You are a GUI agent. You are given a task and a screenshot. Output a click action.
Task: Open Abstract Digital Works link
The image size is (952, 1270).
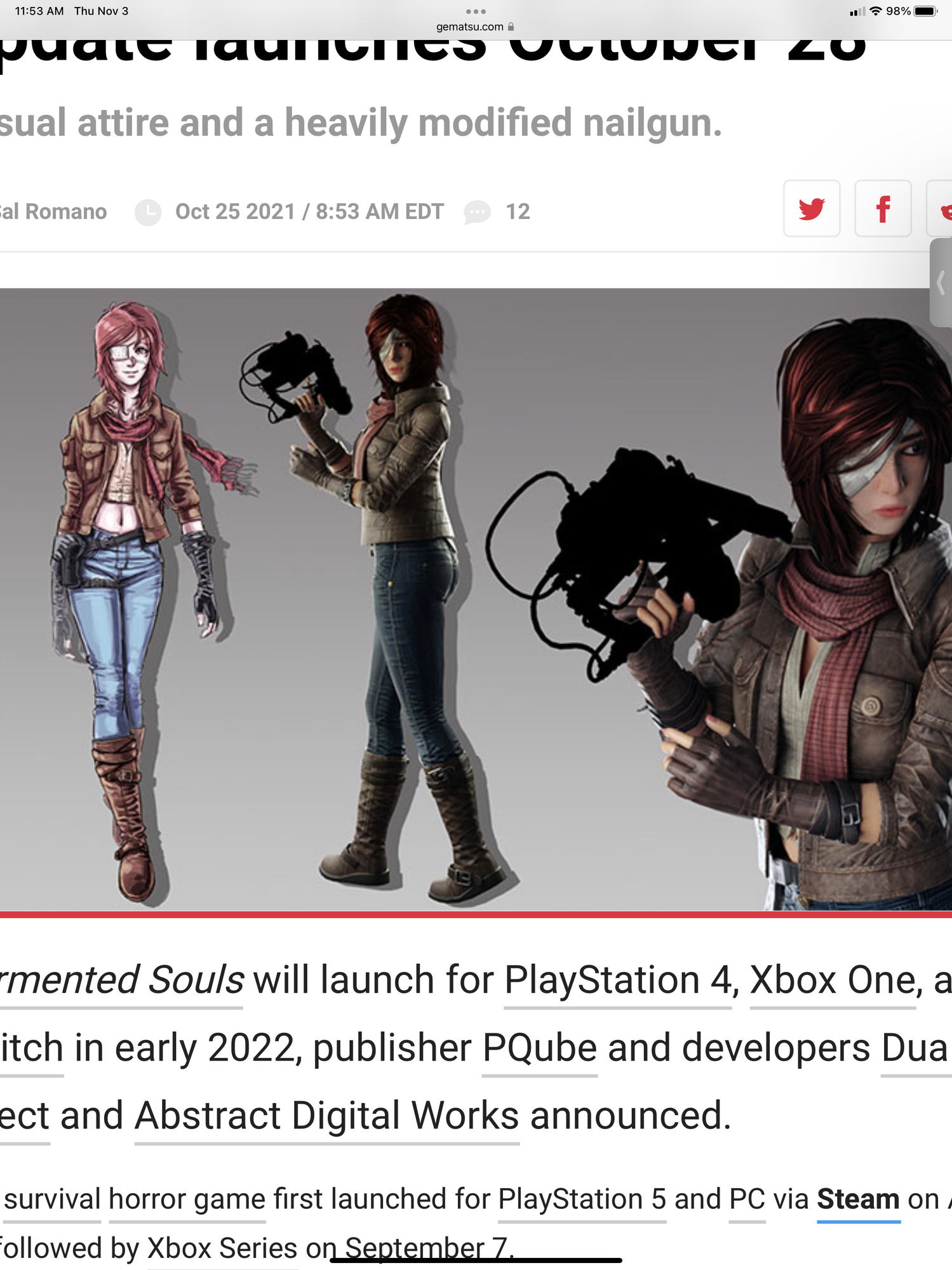point(327,1116)
